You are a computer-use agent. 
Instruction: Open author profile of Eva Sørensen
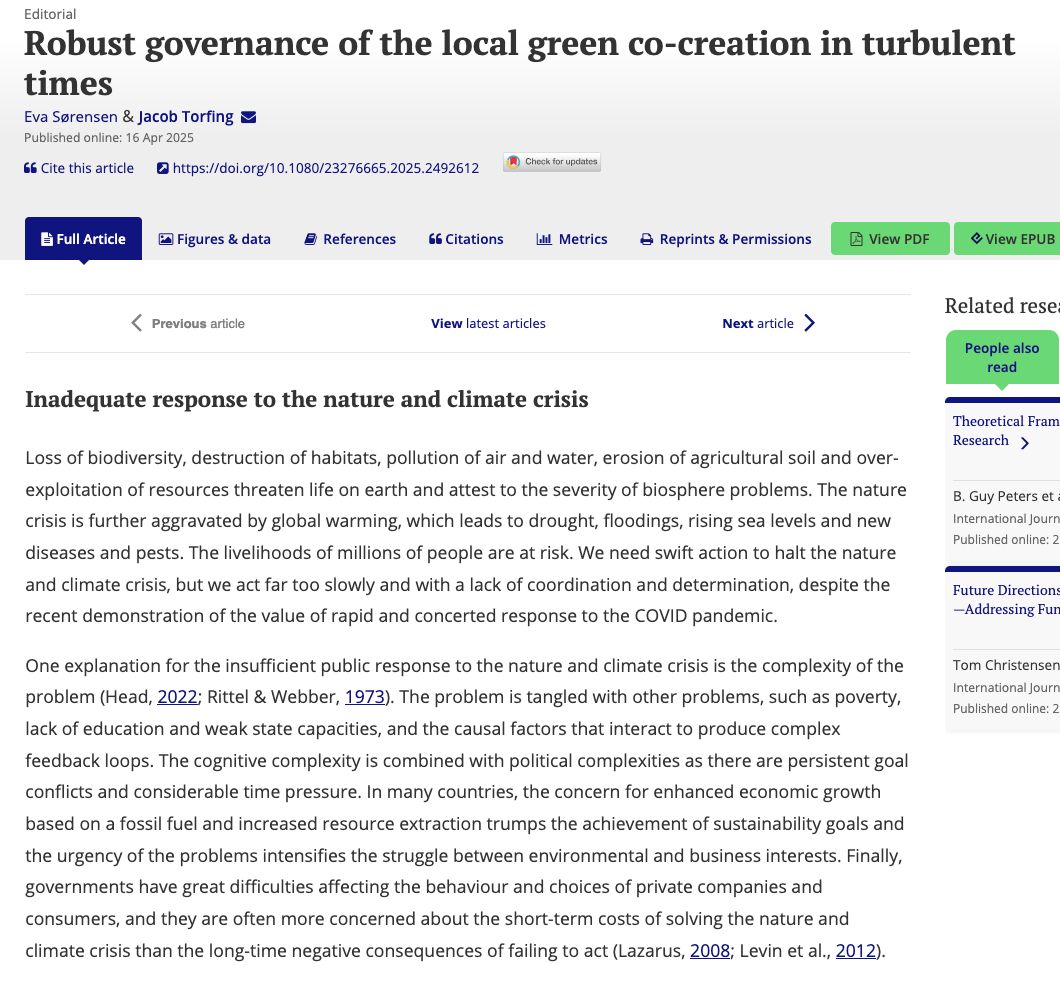tap(71, 116)
